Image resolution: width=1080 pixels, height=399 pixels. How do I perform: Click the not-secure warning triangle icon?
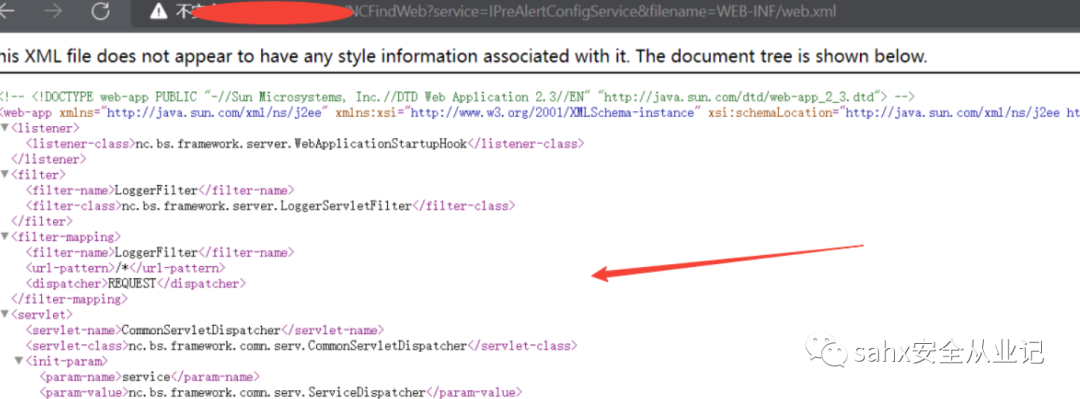[159, 11]
